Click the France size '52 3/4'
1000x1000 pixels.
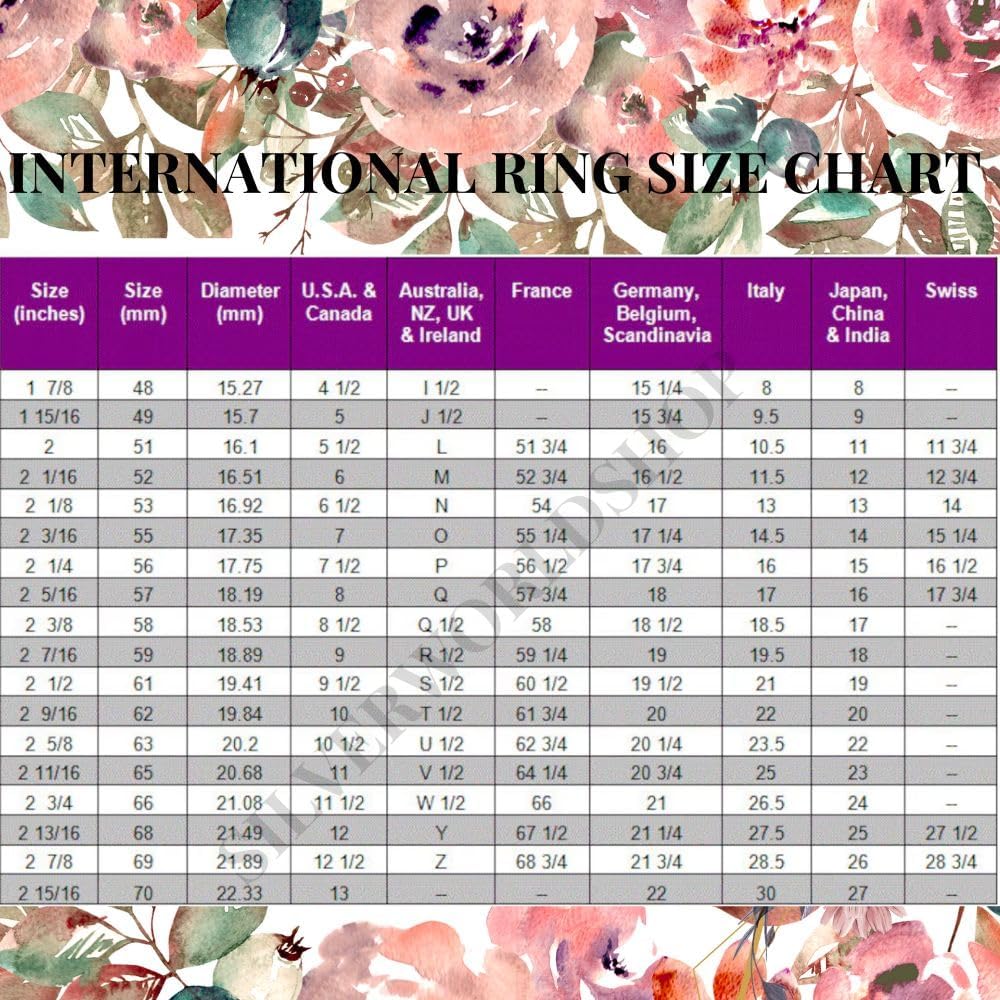tap(541, 477)
